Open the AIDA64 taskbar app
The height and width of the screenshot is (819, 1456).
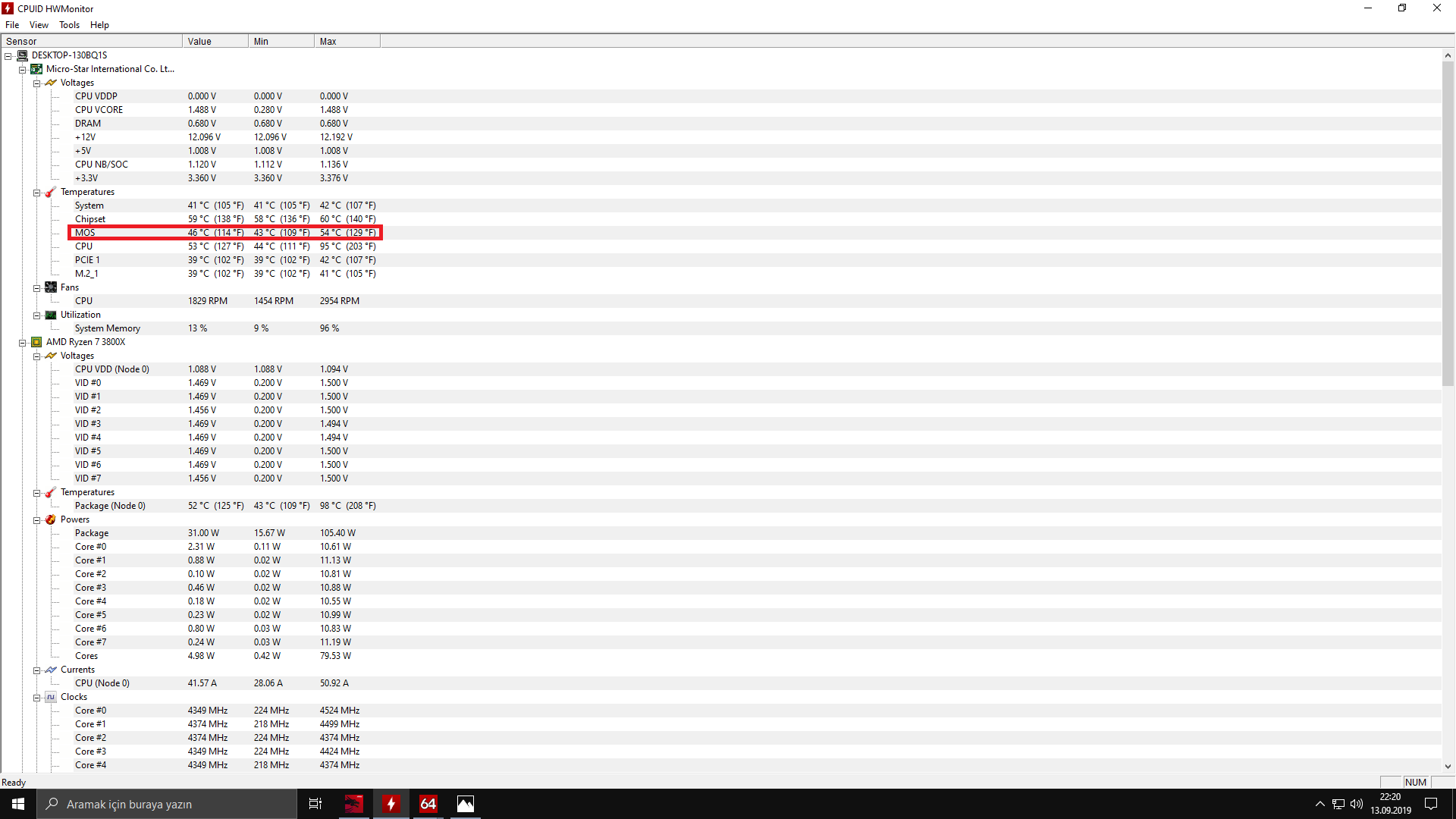(428, 804)
